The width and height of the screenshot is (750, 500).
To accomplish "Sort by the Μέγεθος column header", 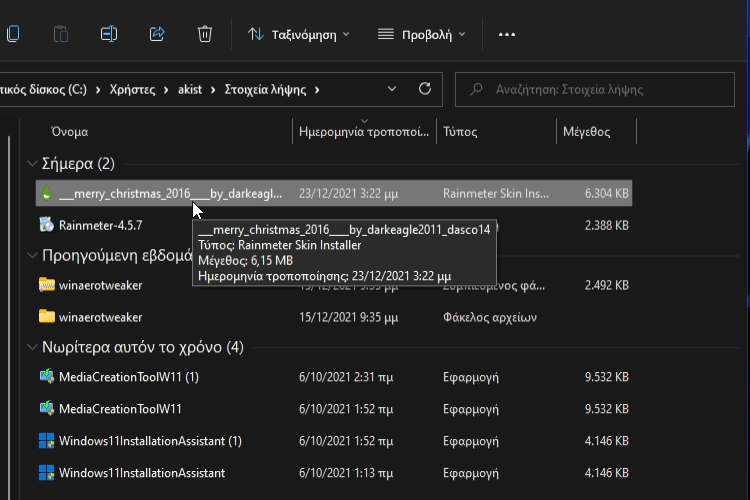I will tap(587, 132).
